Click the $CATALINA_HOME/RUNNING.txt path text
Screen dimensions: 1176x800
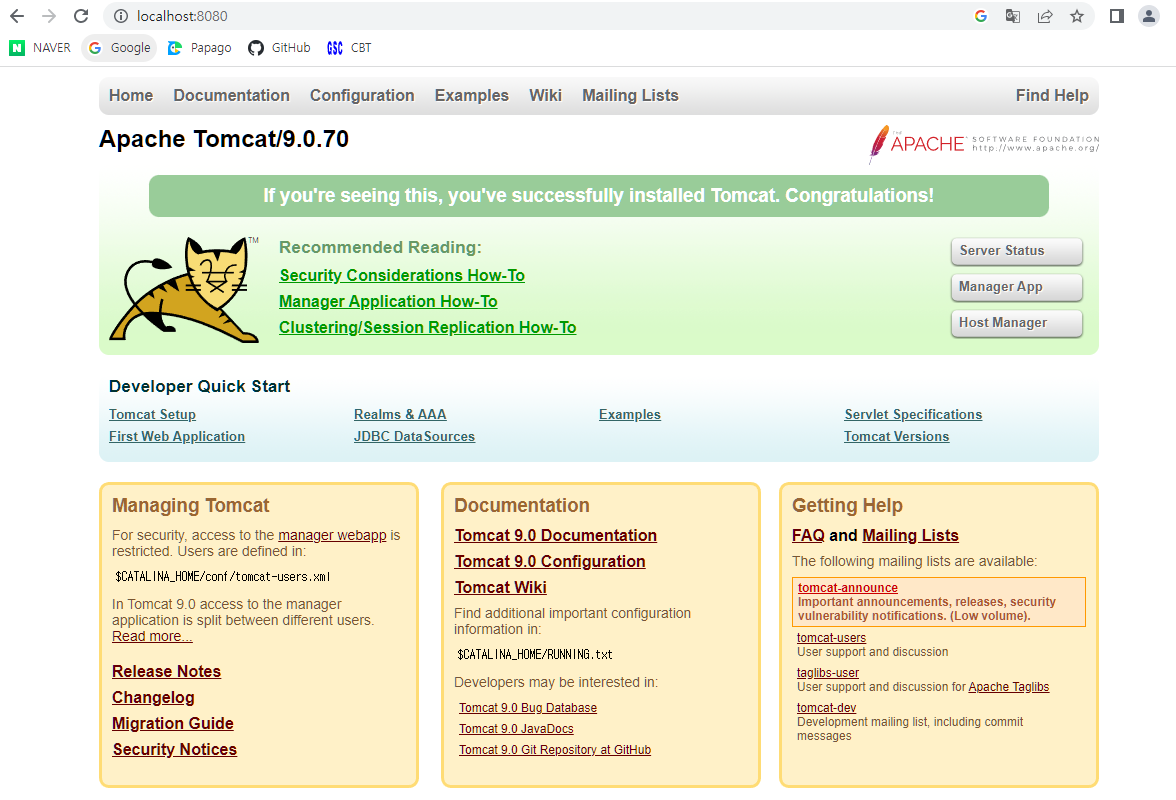535,655
